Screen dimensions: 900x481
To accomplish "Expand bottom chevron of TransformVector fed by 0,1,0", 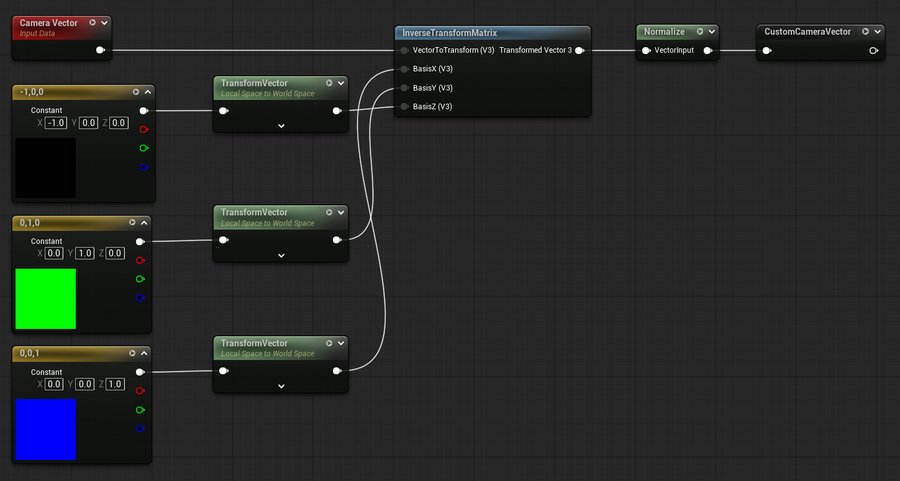I will (281, 256).
